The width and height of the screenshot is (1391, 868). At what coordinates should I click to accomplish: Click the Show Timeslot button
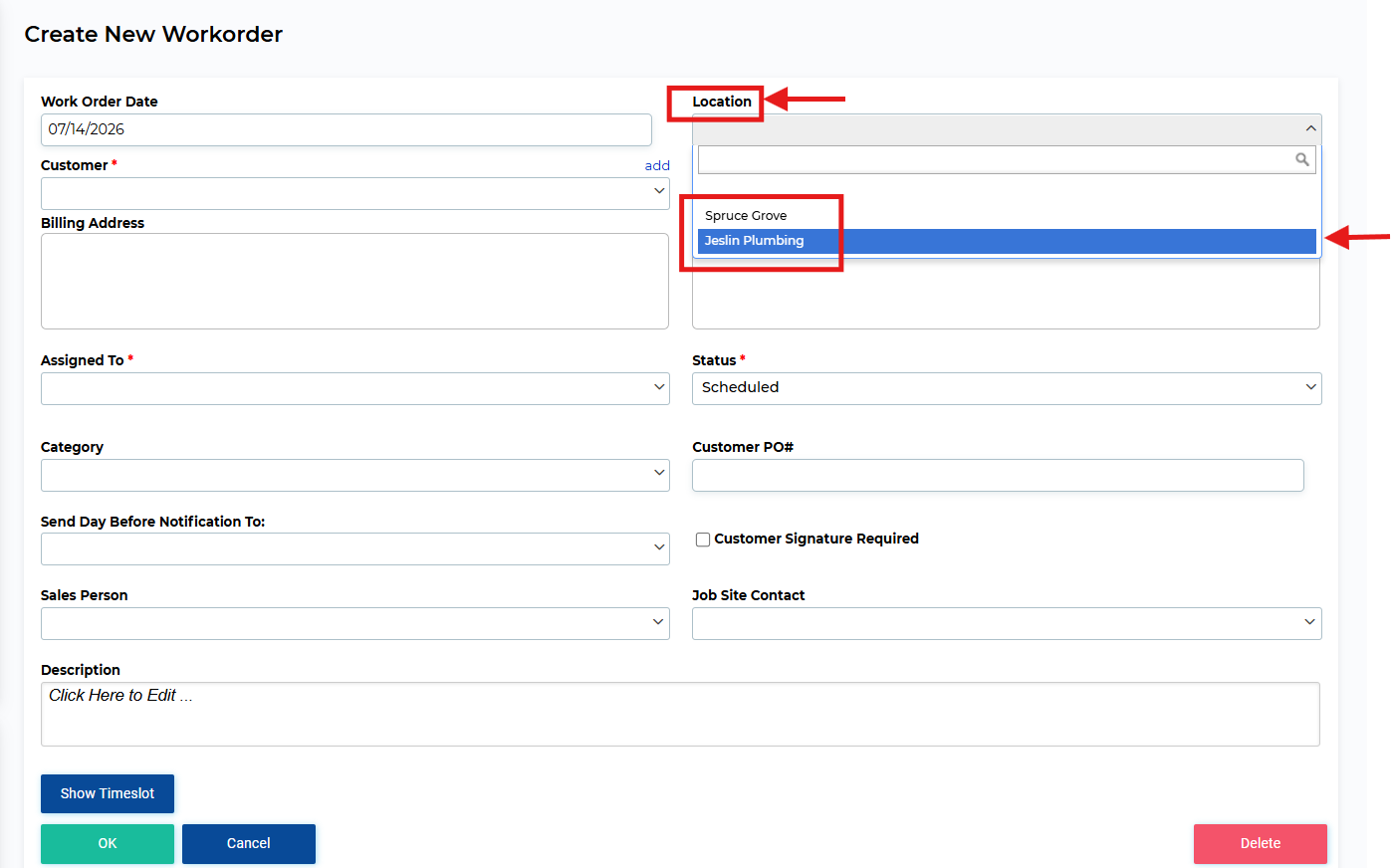coord(108,793)
